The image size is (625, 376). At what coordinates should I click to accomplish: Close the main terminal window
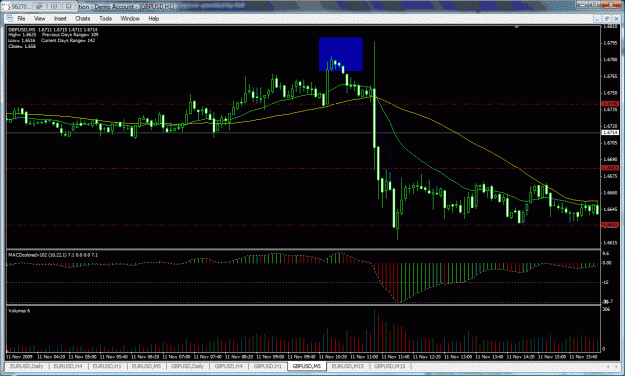click(611, 4)
